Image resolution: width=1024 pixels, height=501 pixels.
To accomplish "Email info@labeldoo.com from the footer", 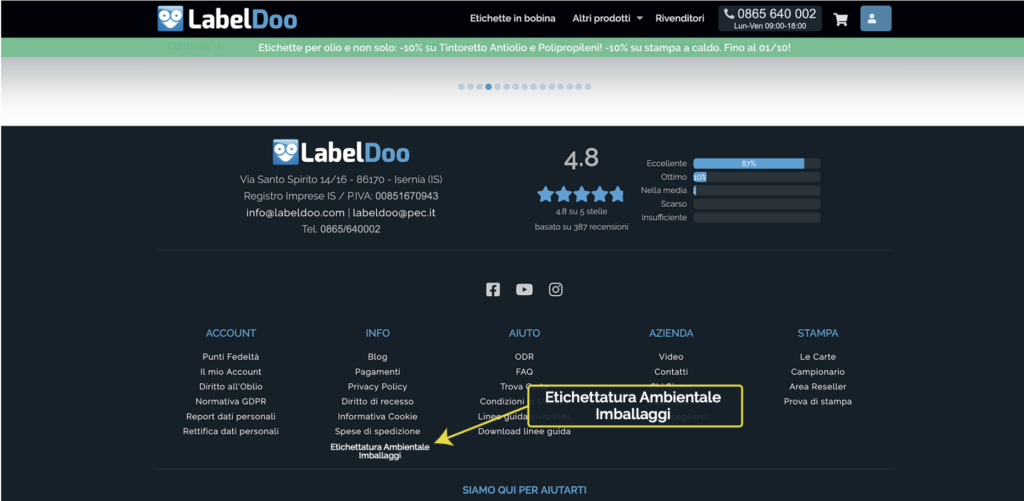I will [295, 212].
